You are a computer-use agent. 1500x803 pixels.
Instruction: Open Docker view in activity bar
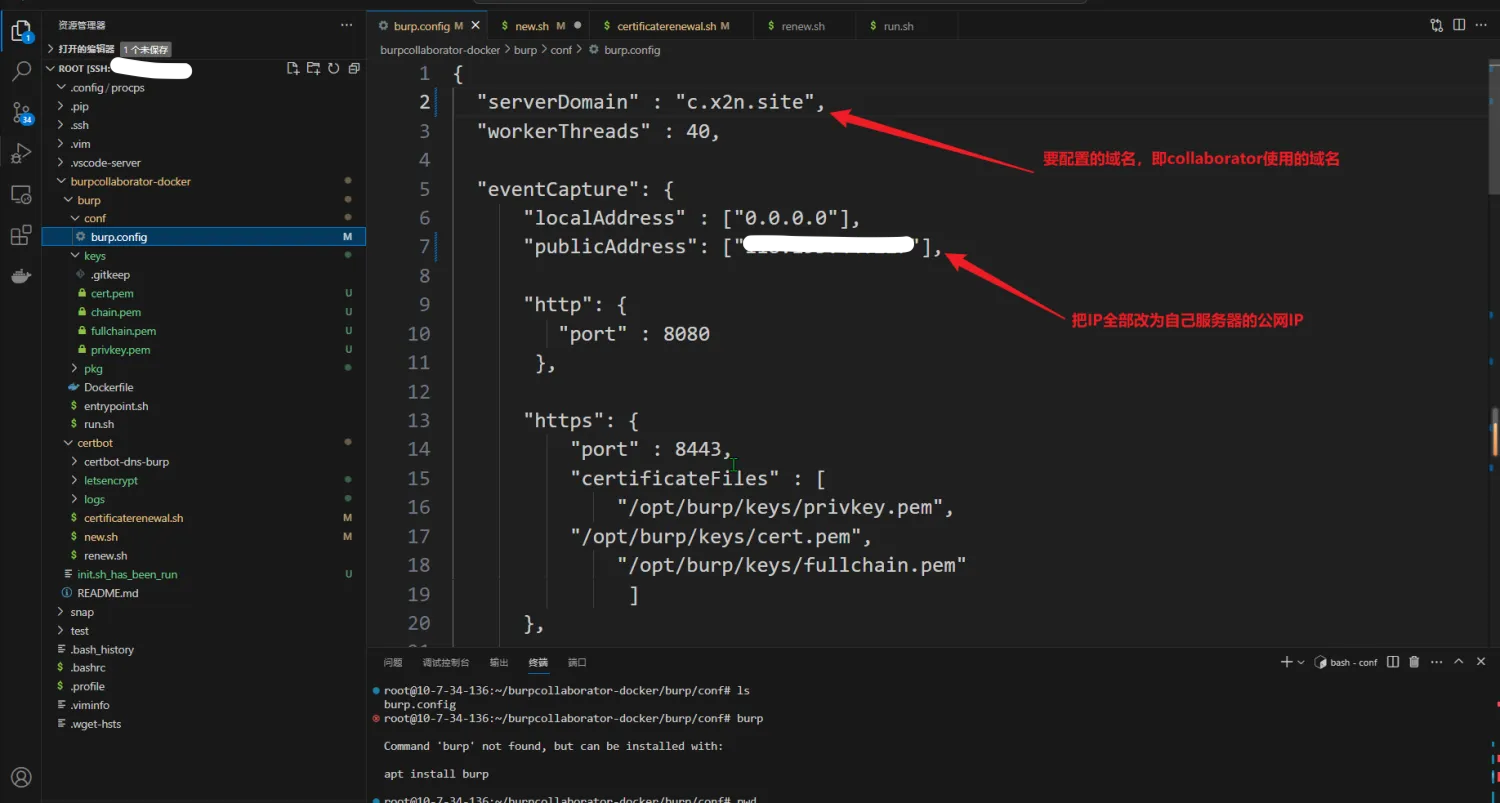pyautogui.click(x=21, y=276)
